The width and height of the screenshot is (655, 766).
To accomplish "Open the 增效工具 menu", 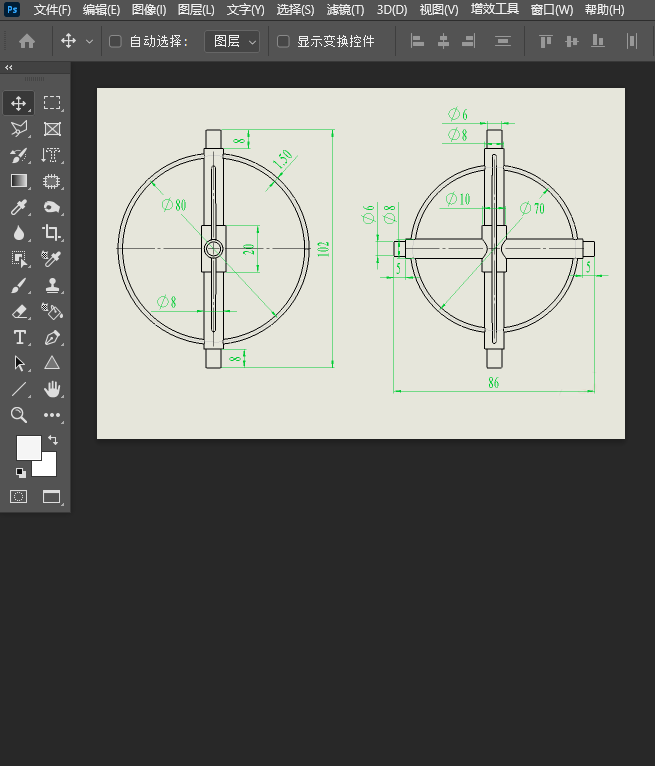I will (494, 9).
